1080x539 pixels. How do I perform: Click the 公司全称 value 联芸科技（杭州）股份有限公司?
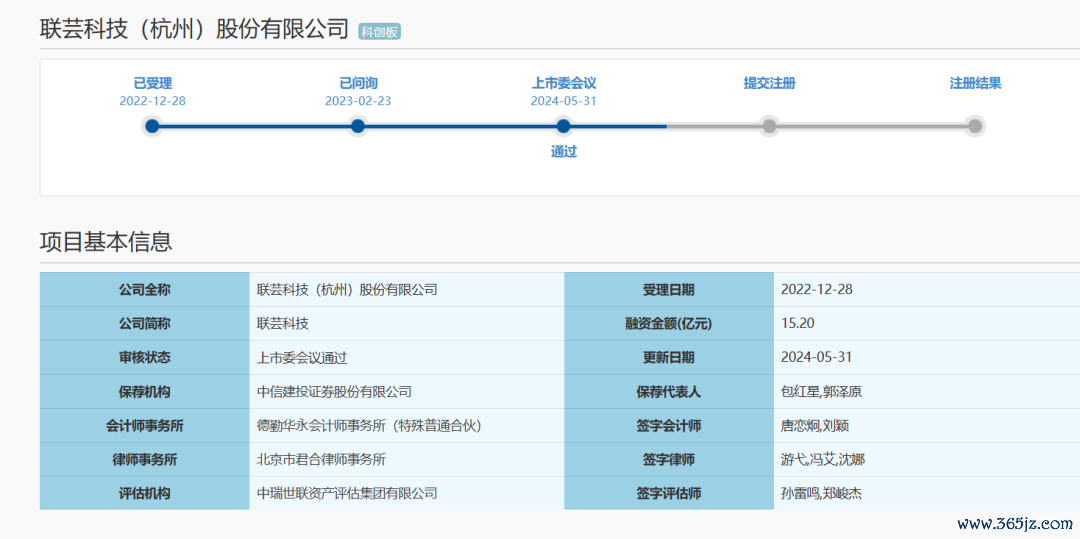347,290
